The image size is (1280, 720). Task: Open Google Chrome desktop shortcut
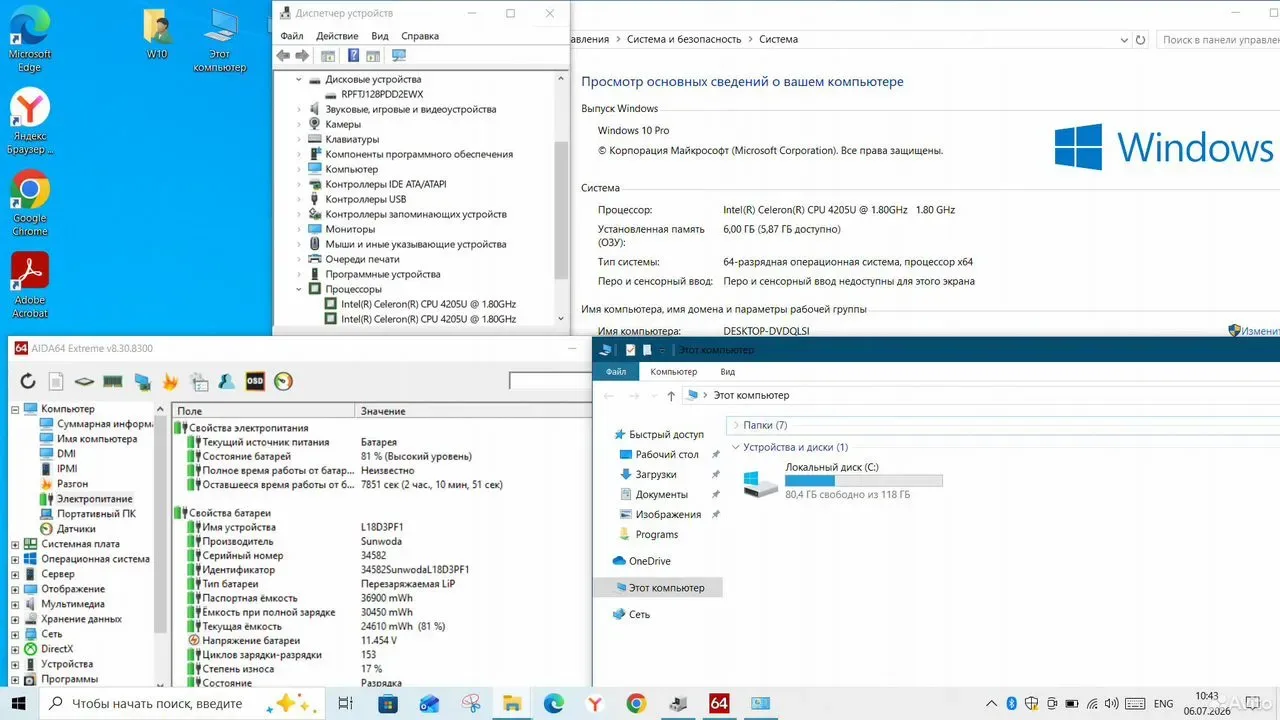(30, 203)
